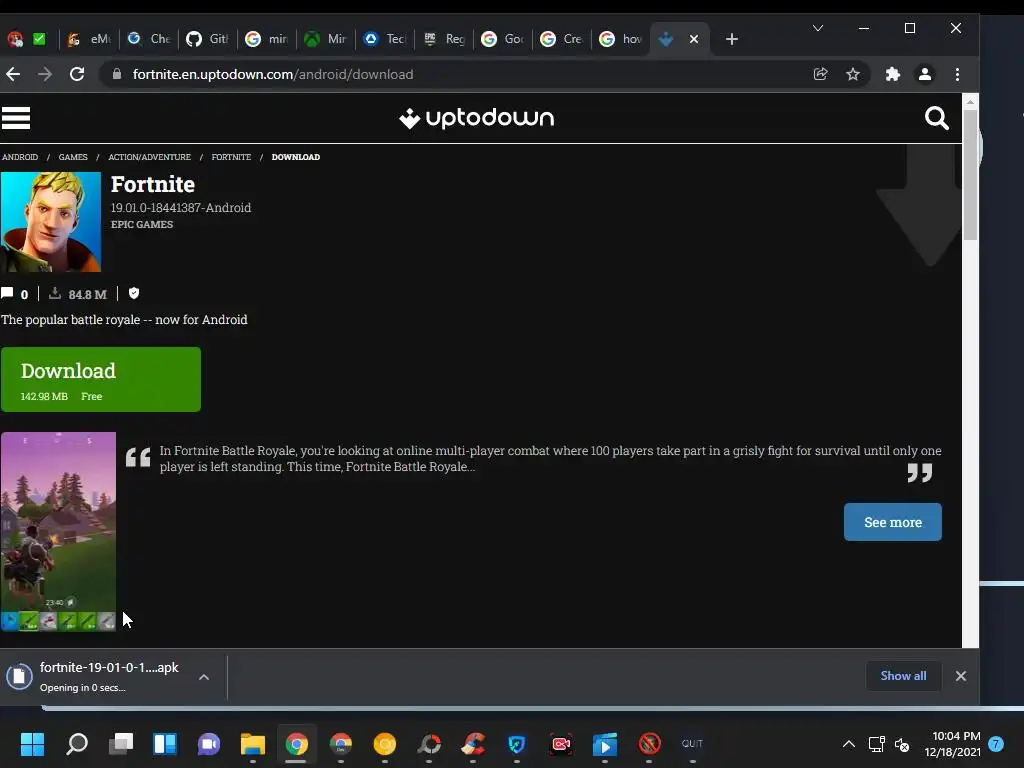This screenshot has height=768, width=1024.
Task: Switch to the Google 'hov' tab
Action: point(620,39)
